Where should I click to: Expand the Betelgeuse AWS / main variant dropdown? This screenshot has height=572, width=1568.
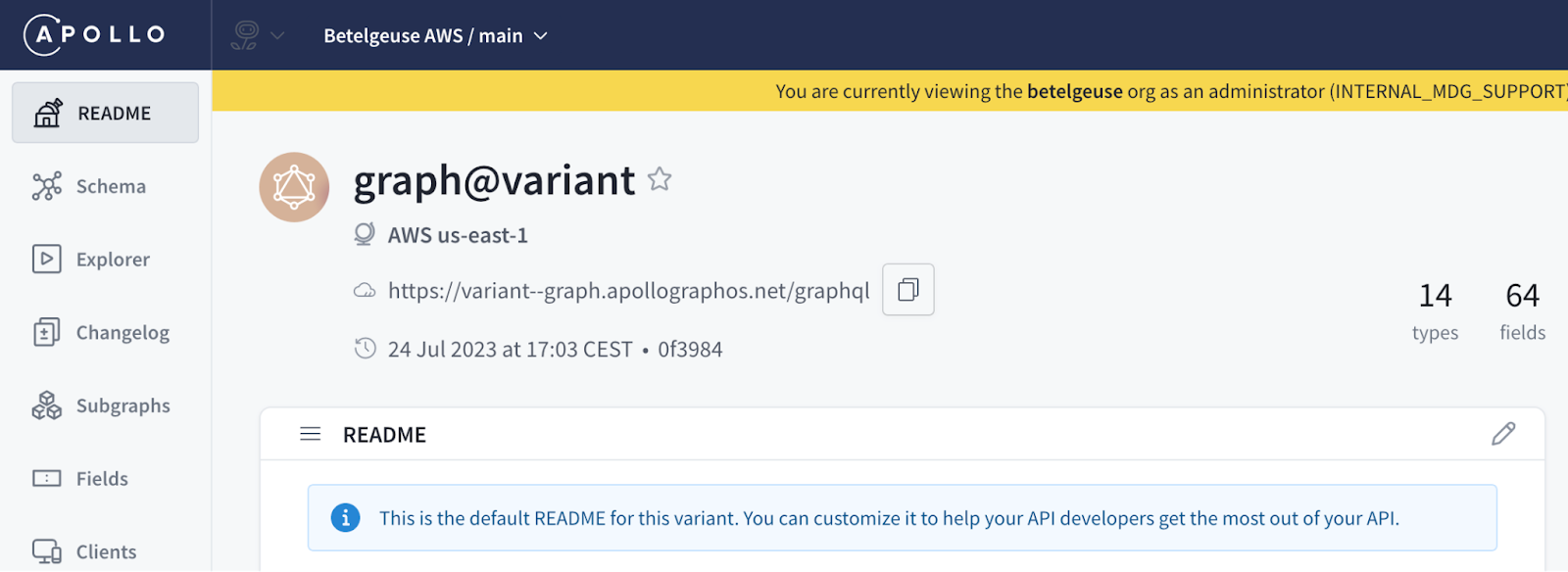[435, 36]
